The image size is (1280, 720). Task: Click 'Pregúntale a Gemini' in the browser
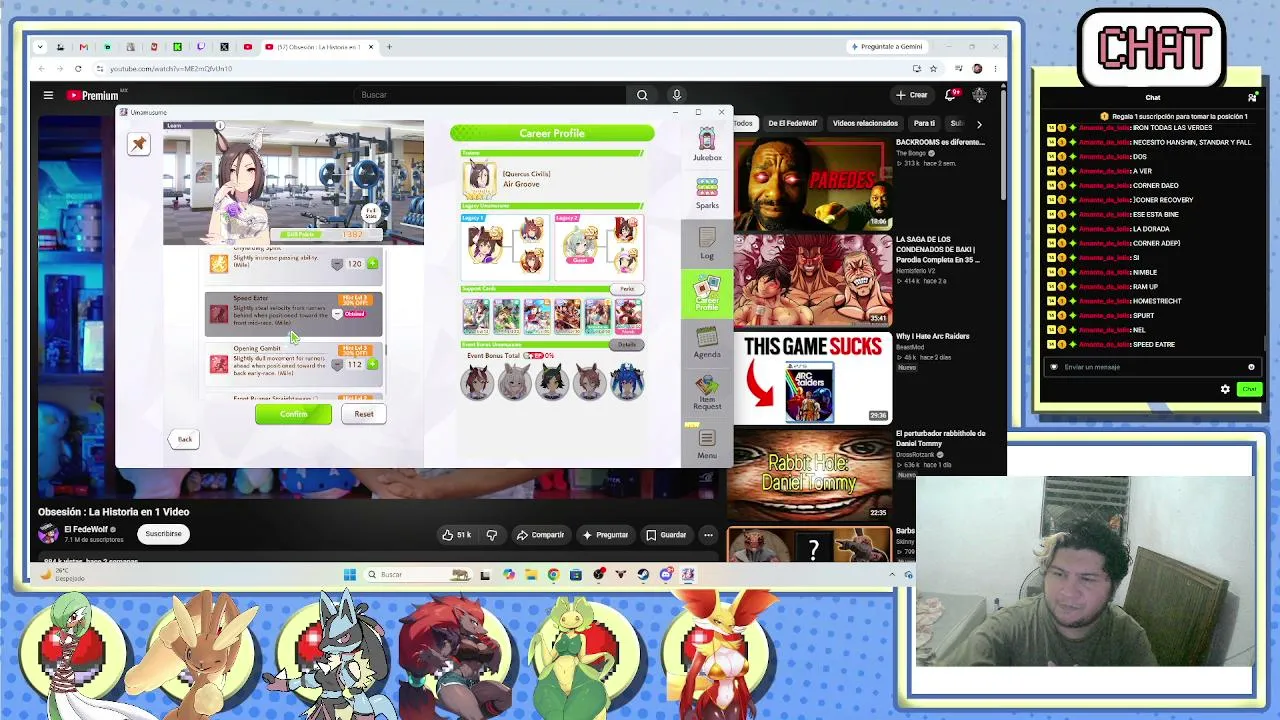[886, 47]
